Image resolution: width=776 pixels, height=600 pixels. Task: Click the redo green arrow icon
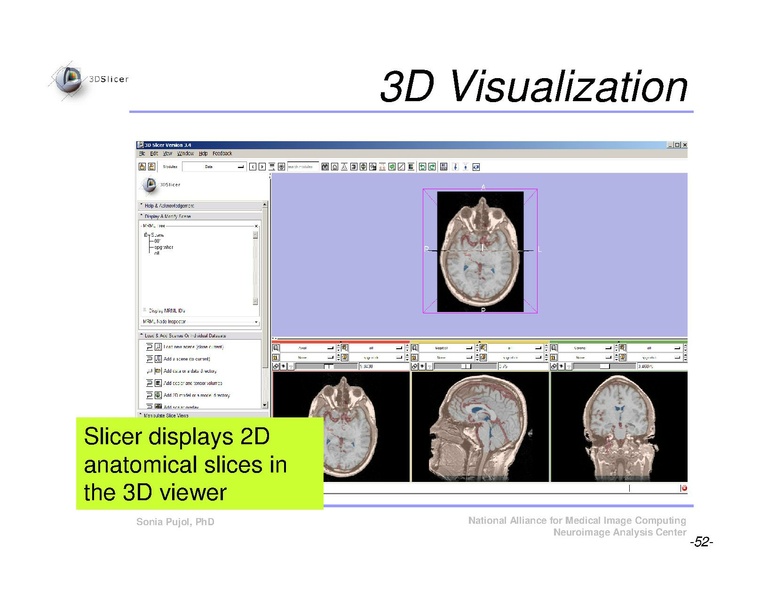[x=432, y=167]
